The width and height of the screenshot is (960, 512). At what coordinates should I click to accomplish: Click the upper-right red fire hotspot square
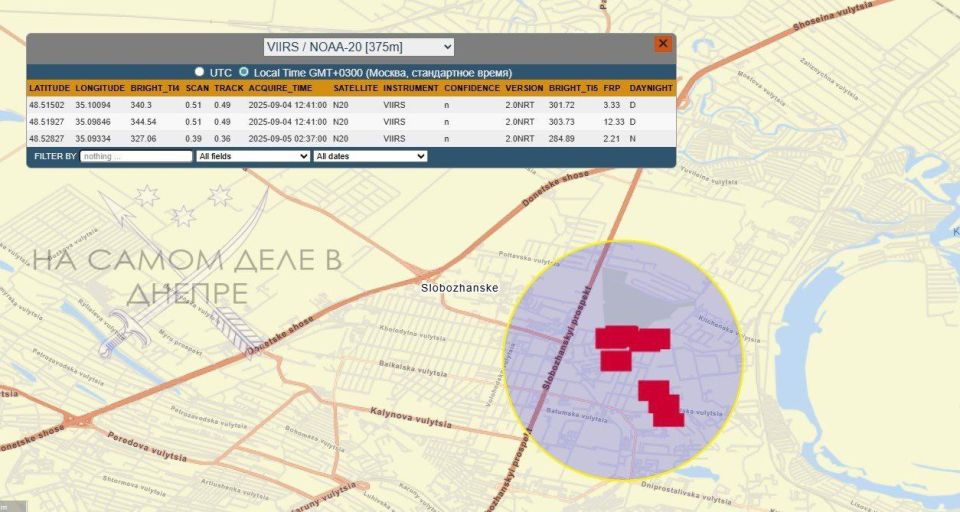650,340
